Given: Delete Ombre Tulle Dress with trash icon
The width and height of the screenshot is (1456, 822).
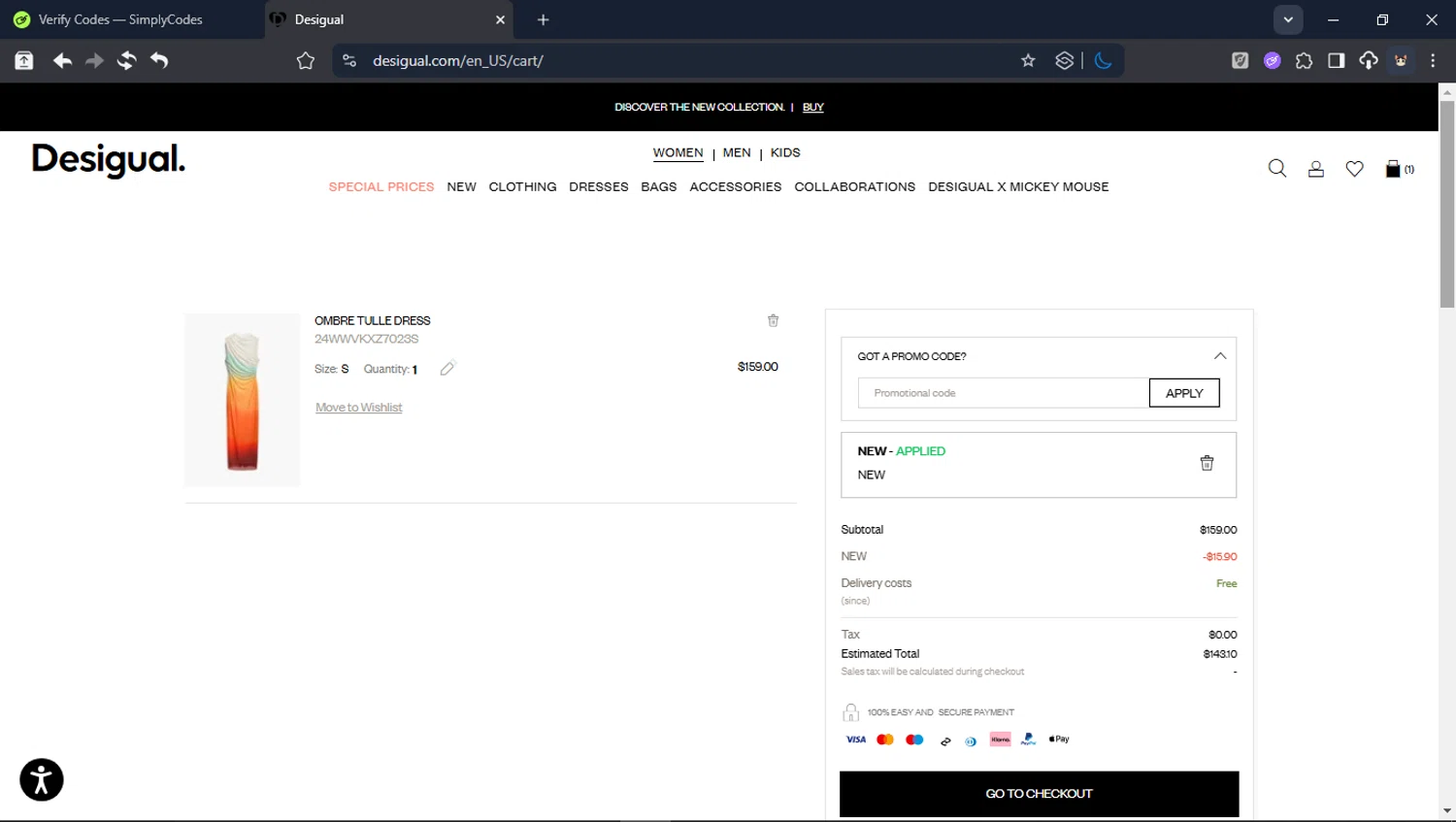Looking at the screenshot, I should [774, 320].
